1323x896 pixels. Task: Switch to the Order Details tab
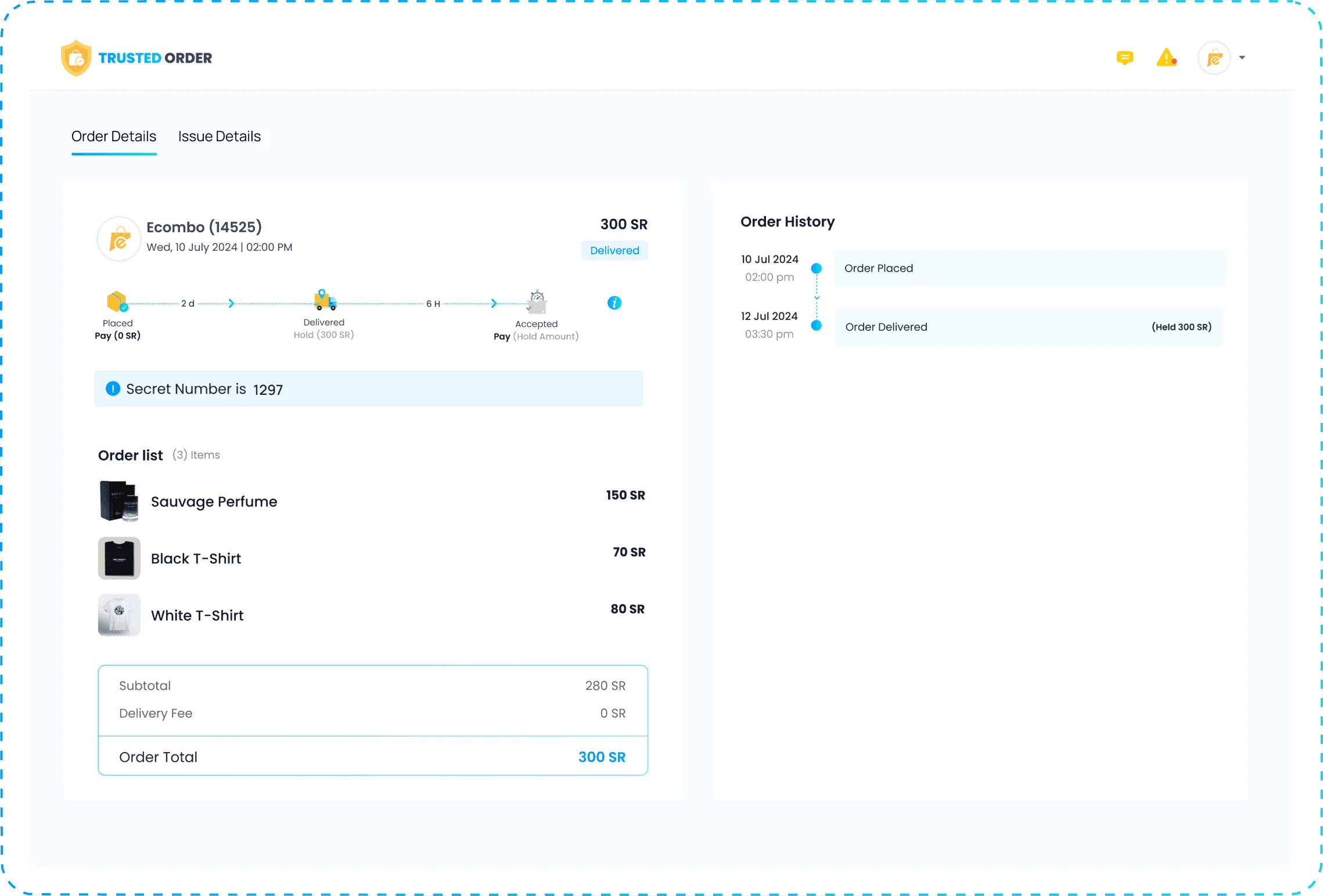coord(114,136)
